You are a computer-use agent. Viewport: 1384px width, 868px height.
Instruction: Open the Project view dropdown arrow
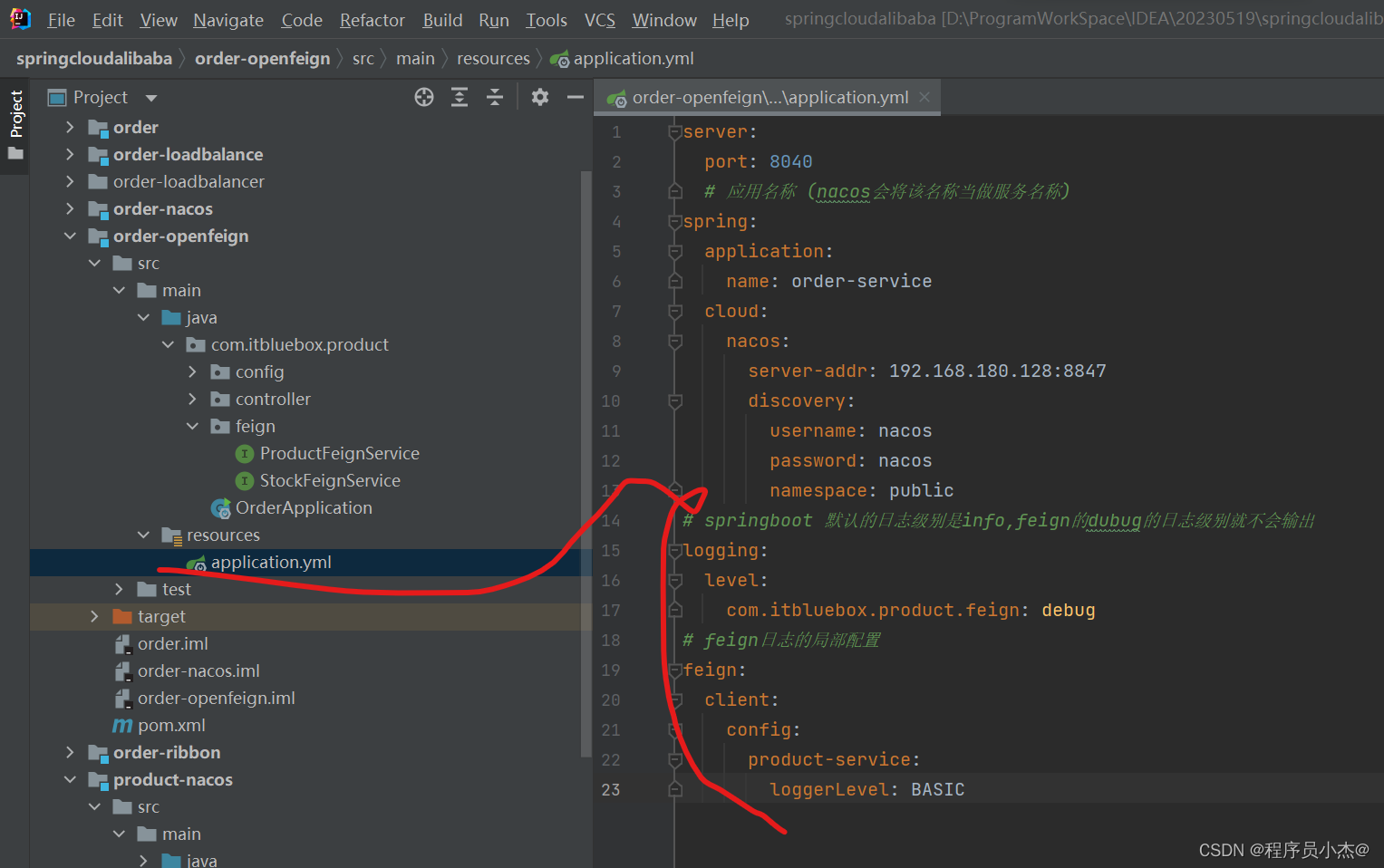(x=151, y=98)
